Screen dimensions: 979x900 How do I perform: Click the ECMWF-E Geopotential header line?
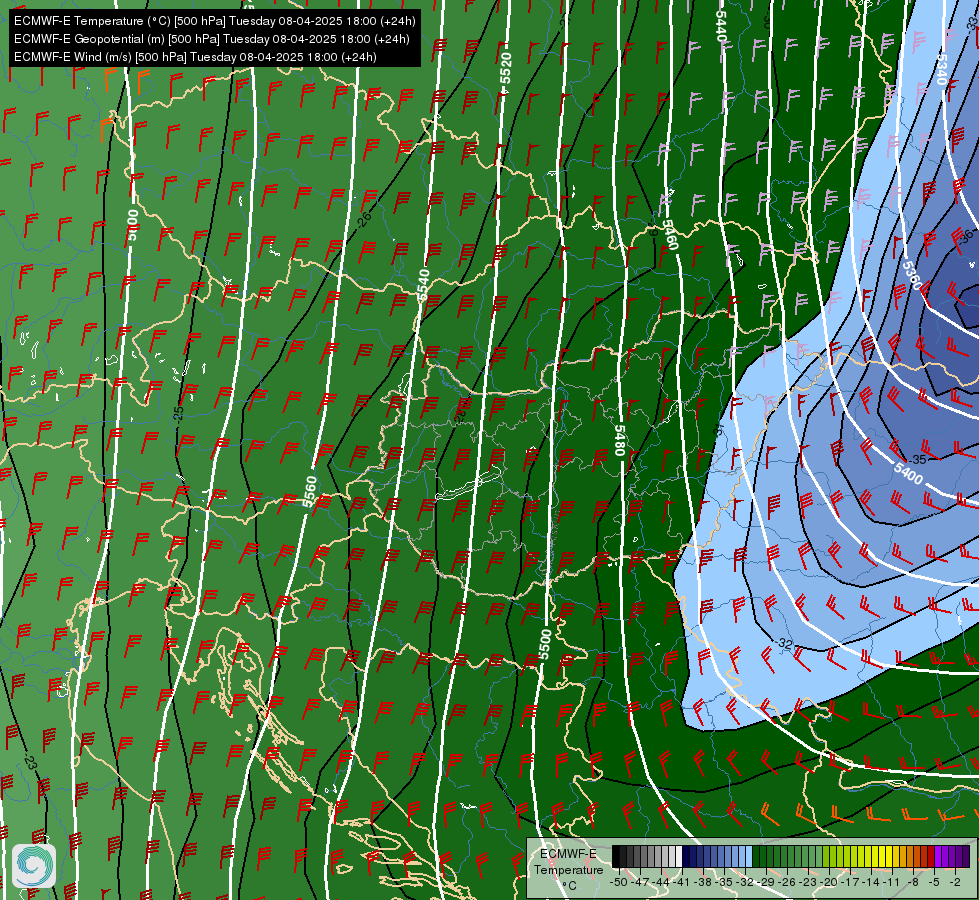pyautogui.click(x=212, y=39)
